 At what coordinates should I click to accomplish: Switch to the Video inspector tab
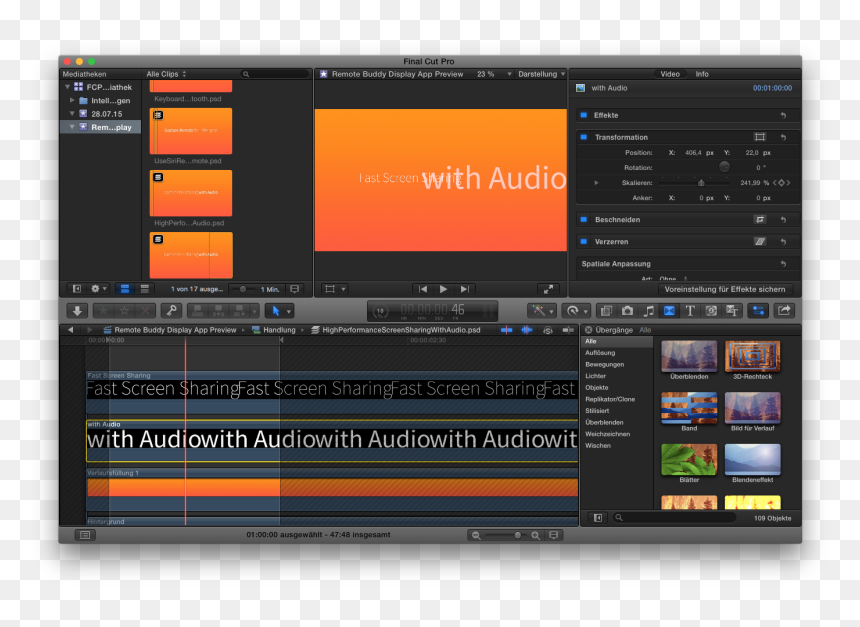click(x=670, y=74)
